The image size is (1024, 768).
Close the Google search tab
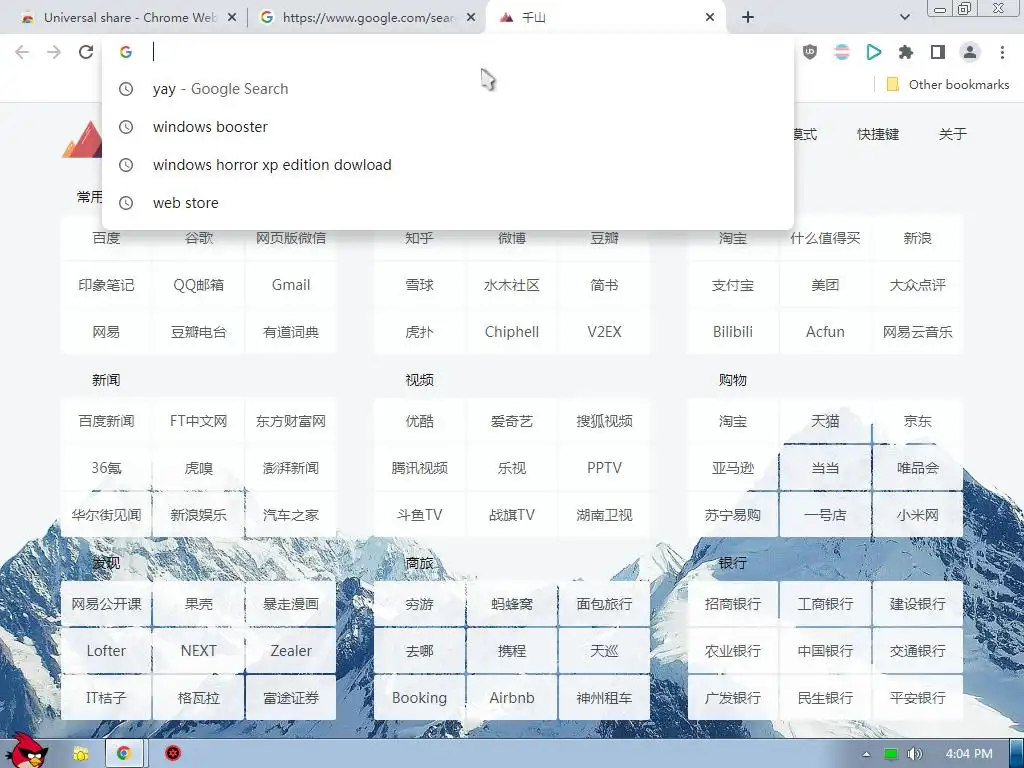click(471, 18)
